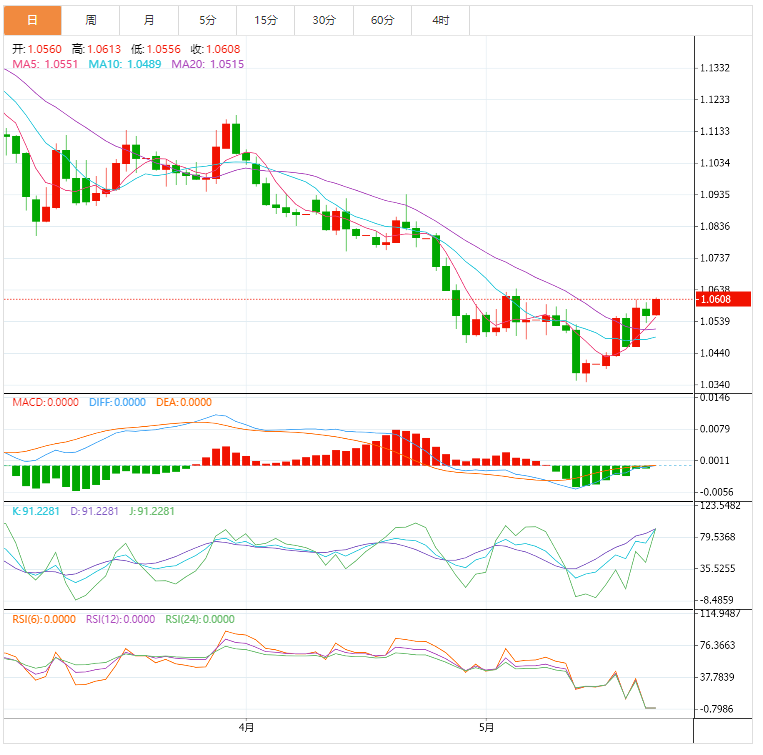Image resolution: width=763 pixels, height=755 pixels.
Task: Click the J: 91.2281 indicator label
Action: tap(152, 511)
